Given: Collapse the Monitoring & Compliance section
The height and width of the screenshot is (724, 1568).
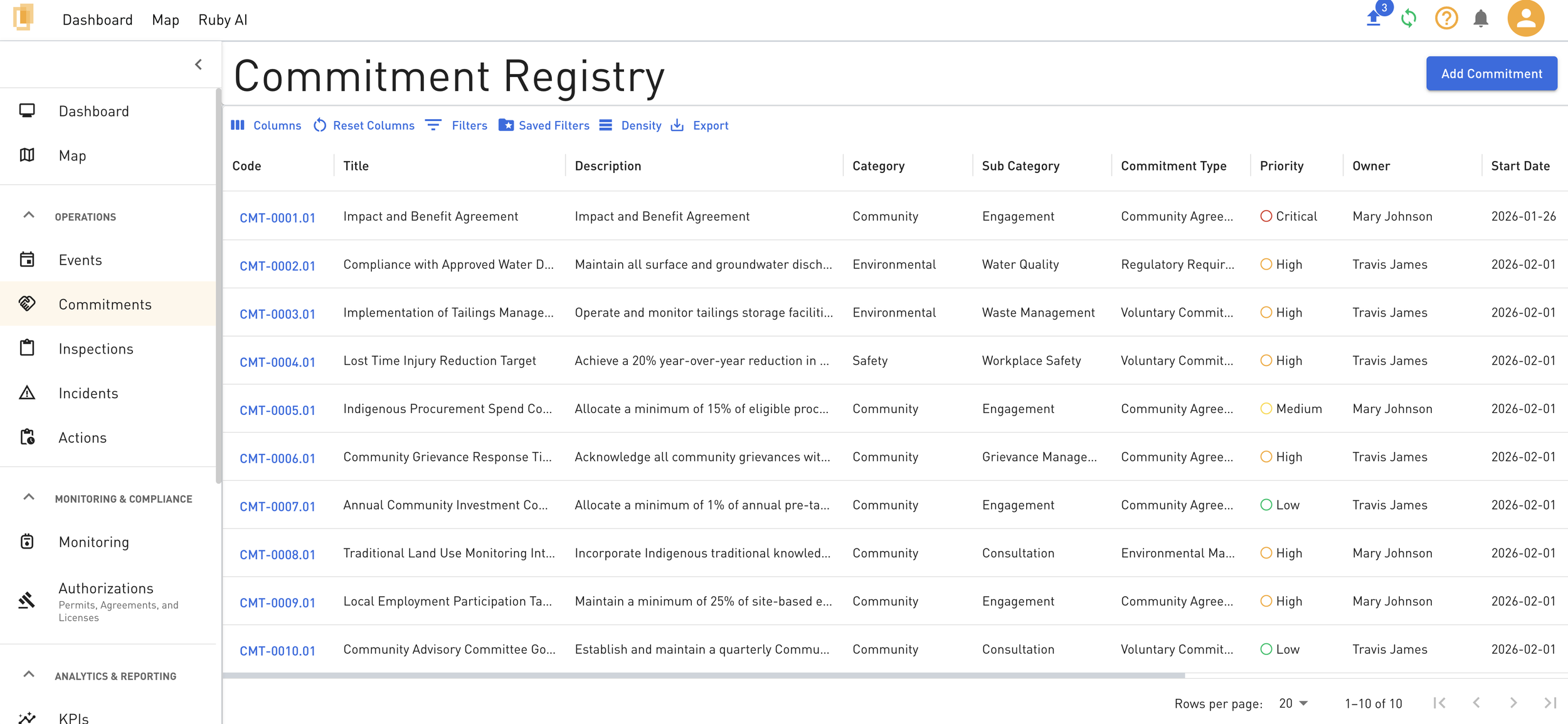Looking at the screenshot, I should (29, 498).
